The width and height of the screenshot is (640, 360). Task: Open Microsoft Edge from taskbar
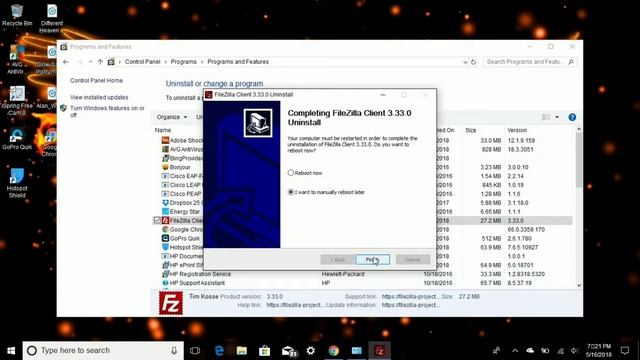[219, 351]
